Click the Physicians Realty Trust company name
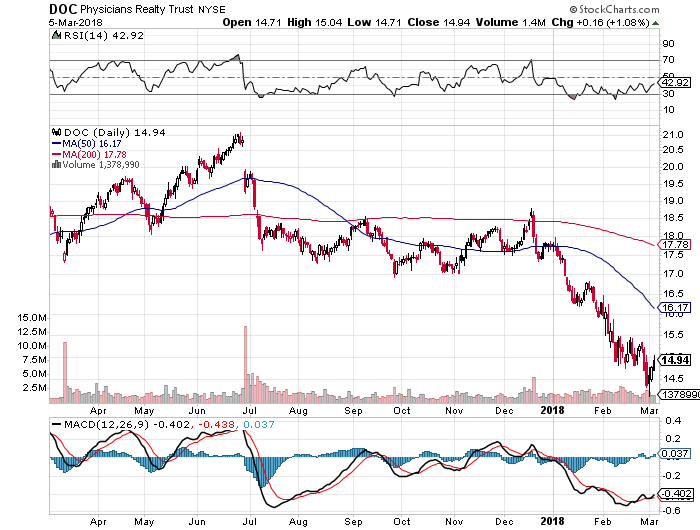 coord(137,9)
